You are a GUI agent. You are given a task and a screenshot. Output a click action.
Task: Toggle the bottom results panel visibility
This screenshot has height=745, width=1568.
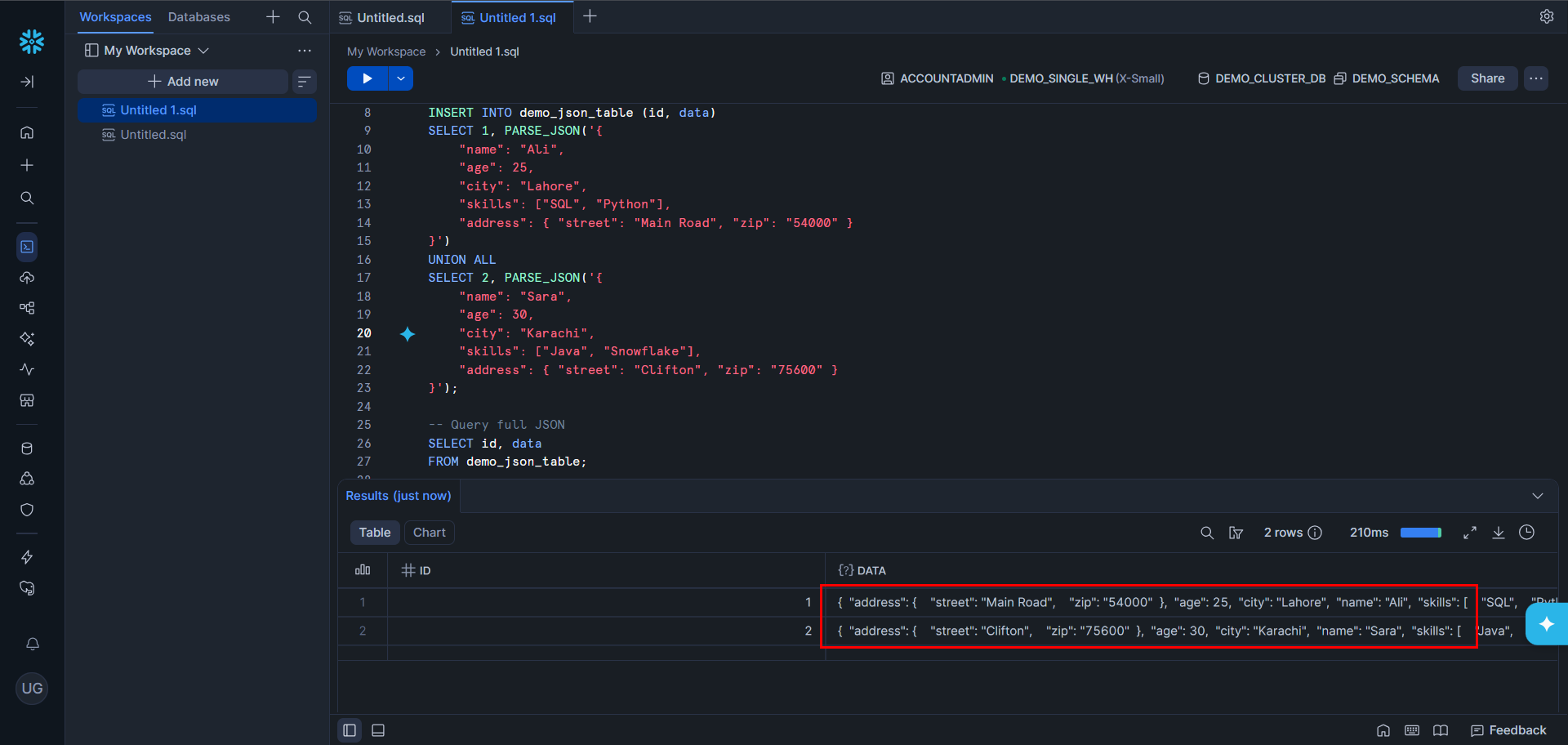(x=378, y=730)
